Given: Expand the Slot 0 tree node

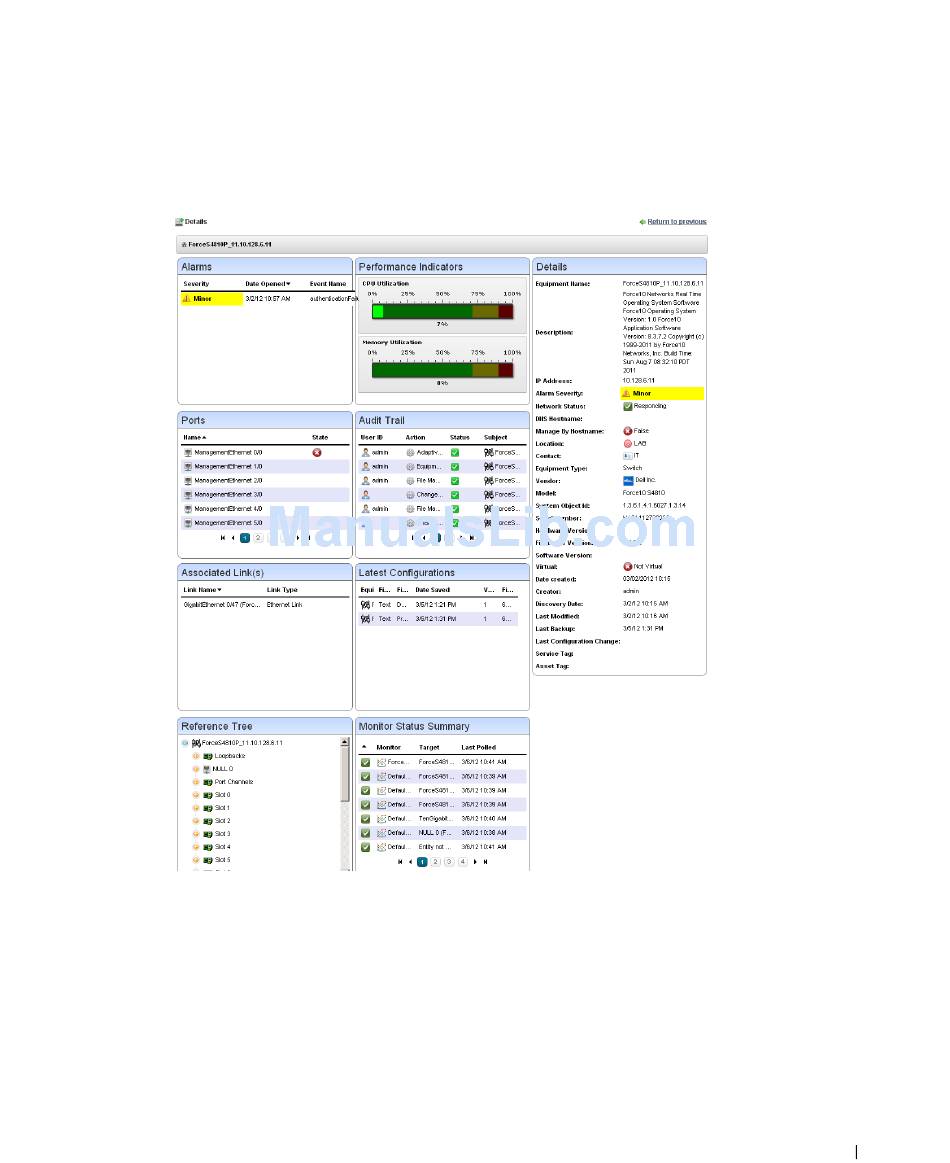Looking at the screenshot, I should tap(196, 795).
